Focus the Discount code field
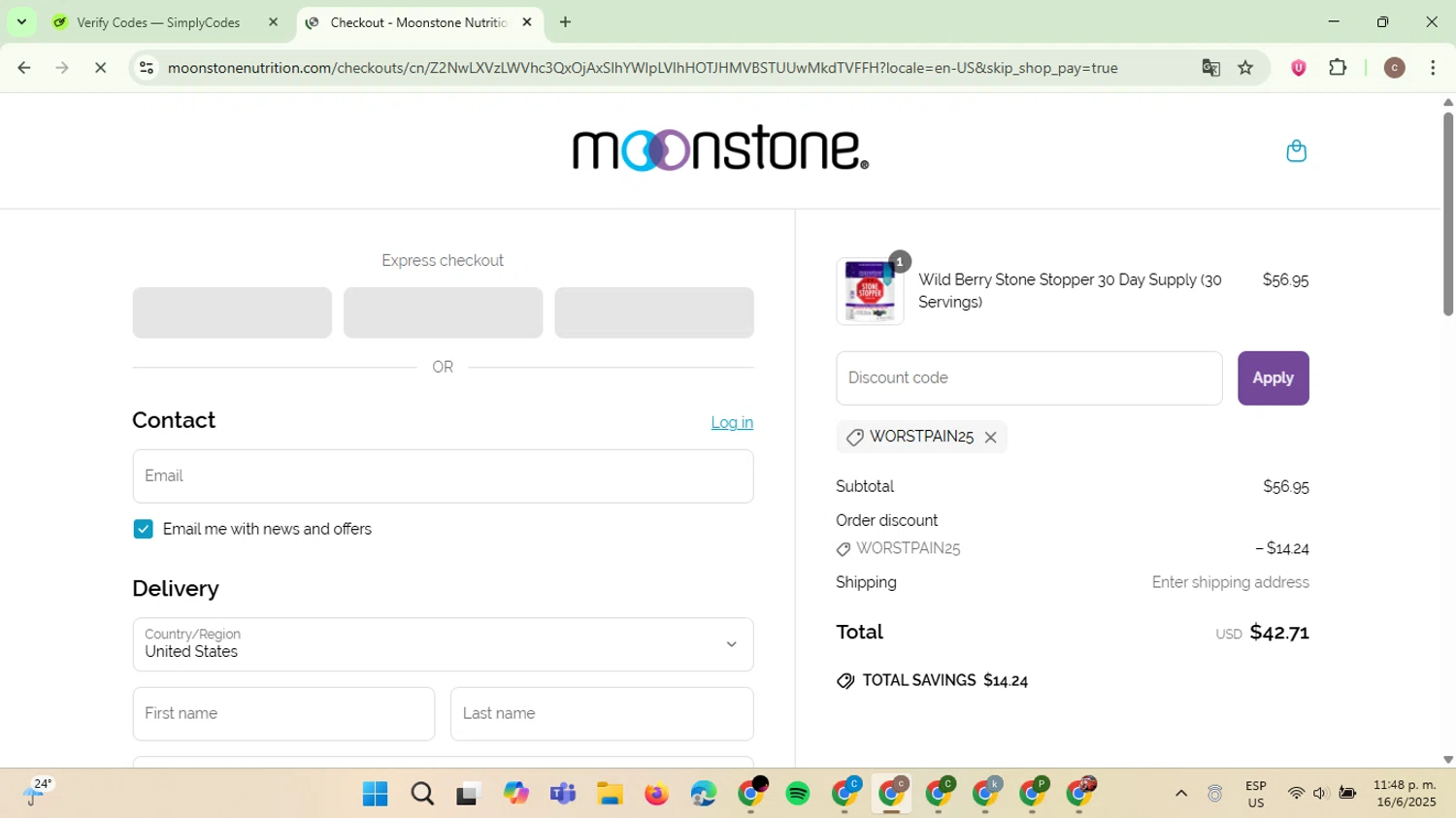Screen dimensions: 1456x818 (1029, 378)
